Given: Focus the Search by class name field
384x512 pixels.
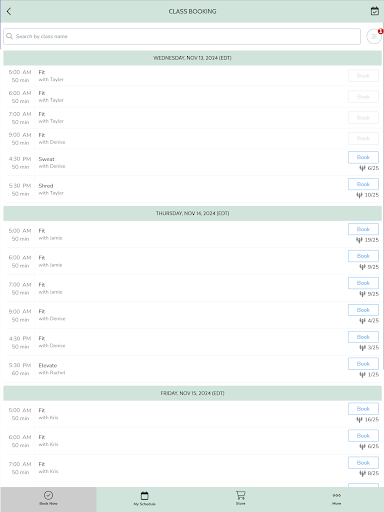Looking at the screenshot, I should click(x=182, y=36).
